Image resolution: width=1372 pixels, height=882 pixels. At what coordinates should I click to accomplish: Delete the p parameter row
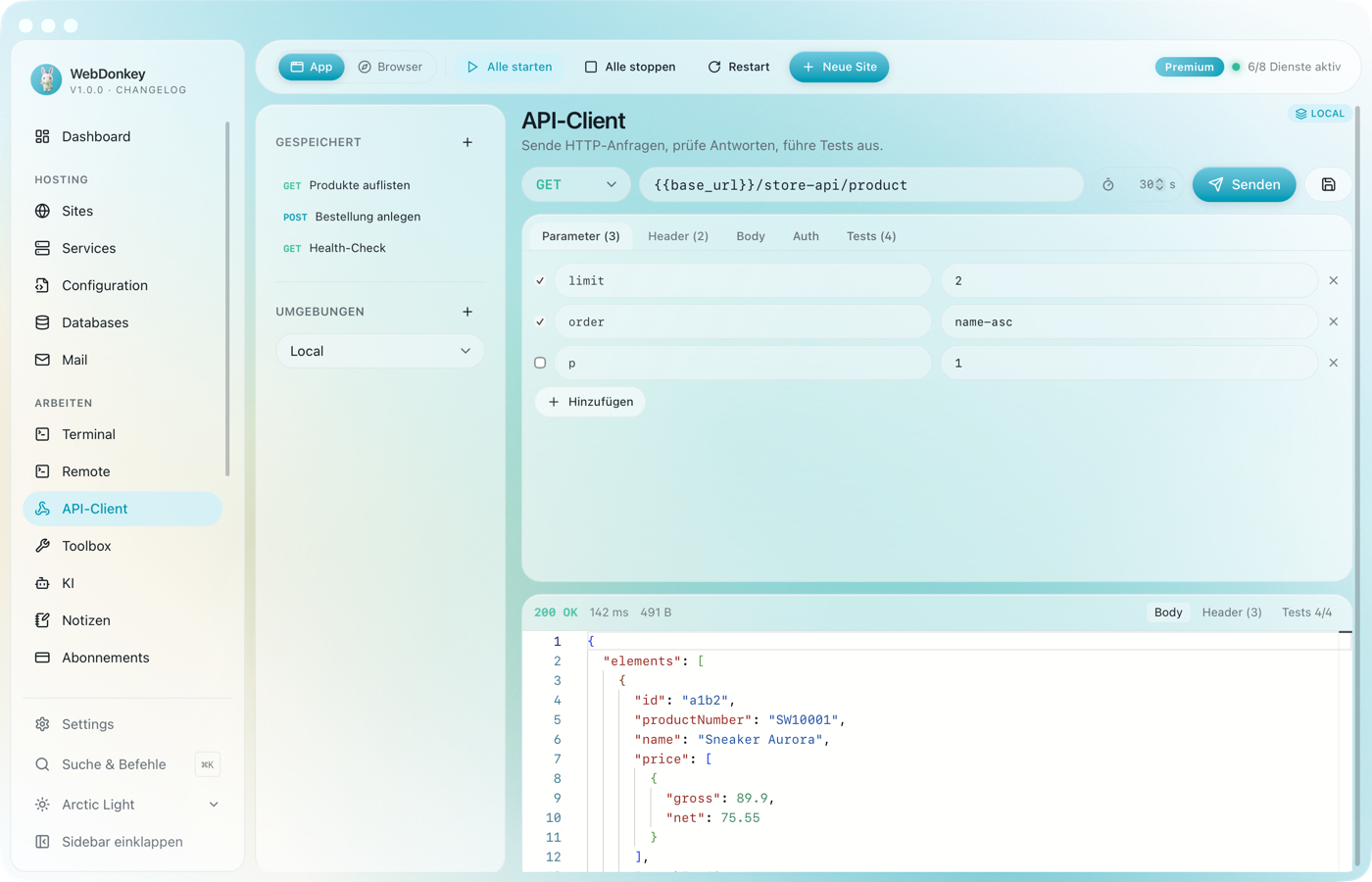click(x=1334, y=363)
